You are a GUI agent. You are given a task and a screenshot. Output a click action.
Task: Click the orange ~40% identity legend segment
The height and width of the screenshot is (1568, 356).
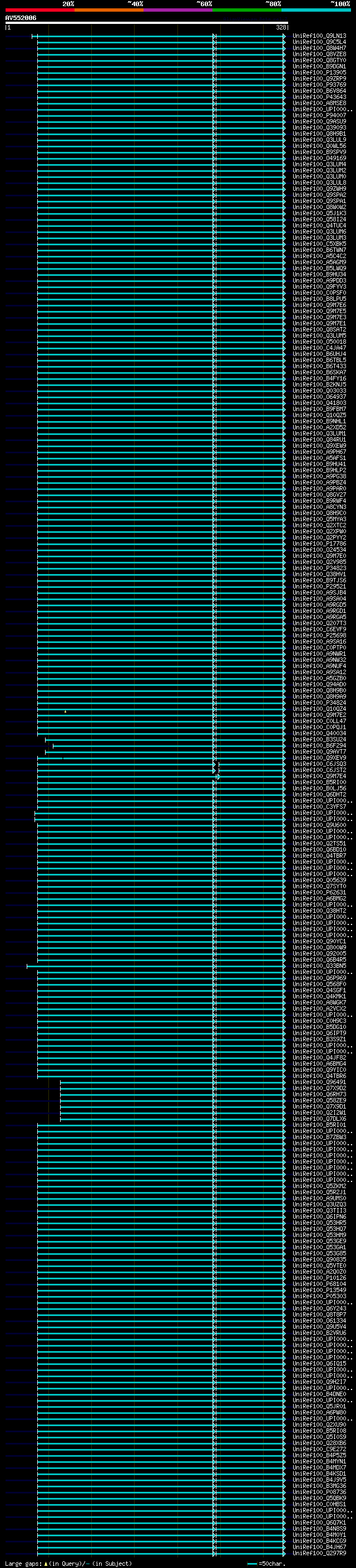tap(109, 10)
